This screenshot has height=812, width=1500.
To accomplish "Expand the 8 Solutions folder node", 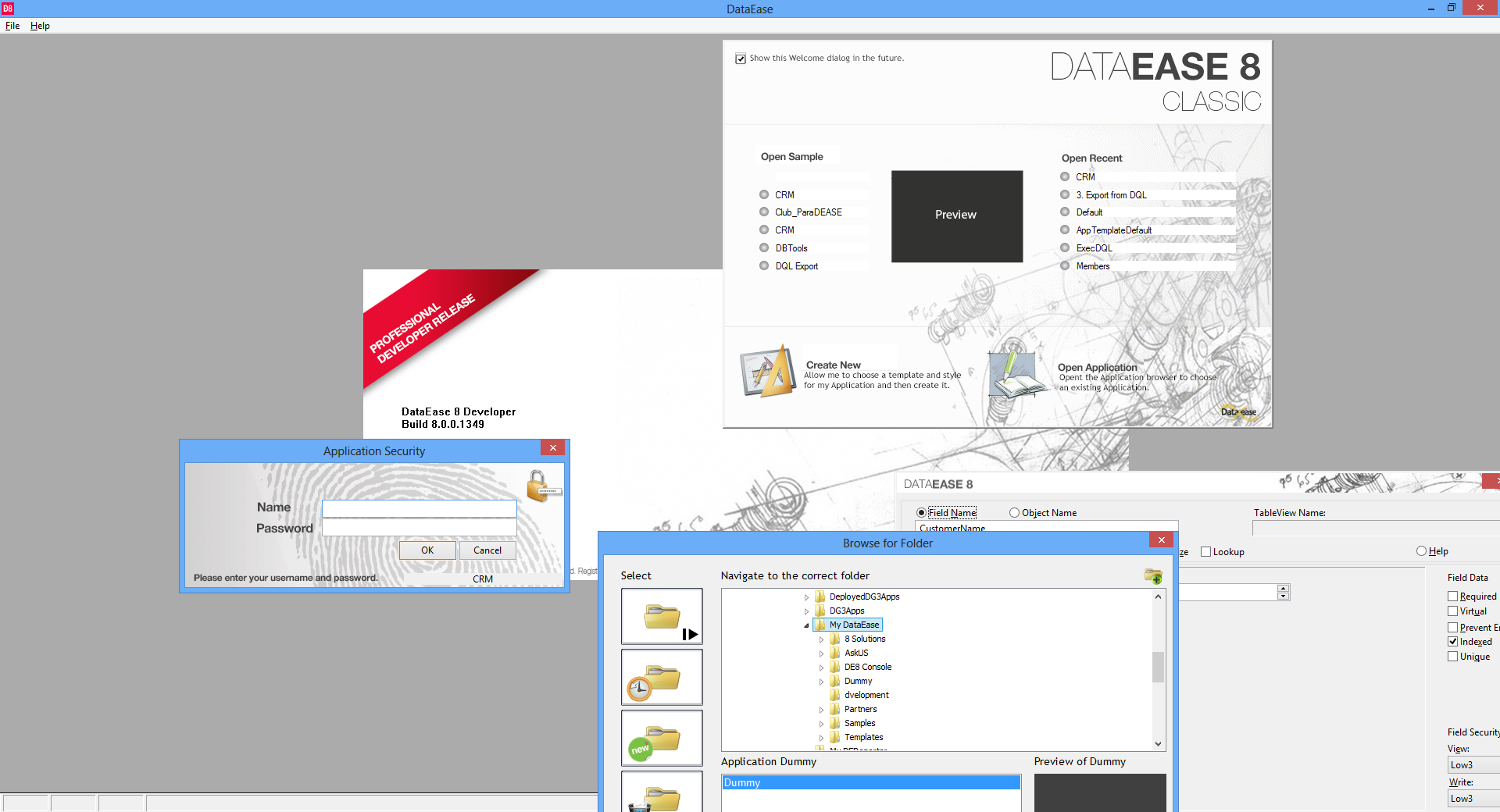I will [821, 639].
